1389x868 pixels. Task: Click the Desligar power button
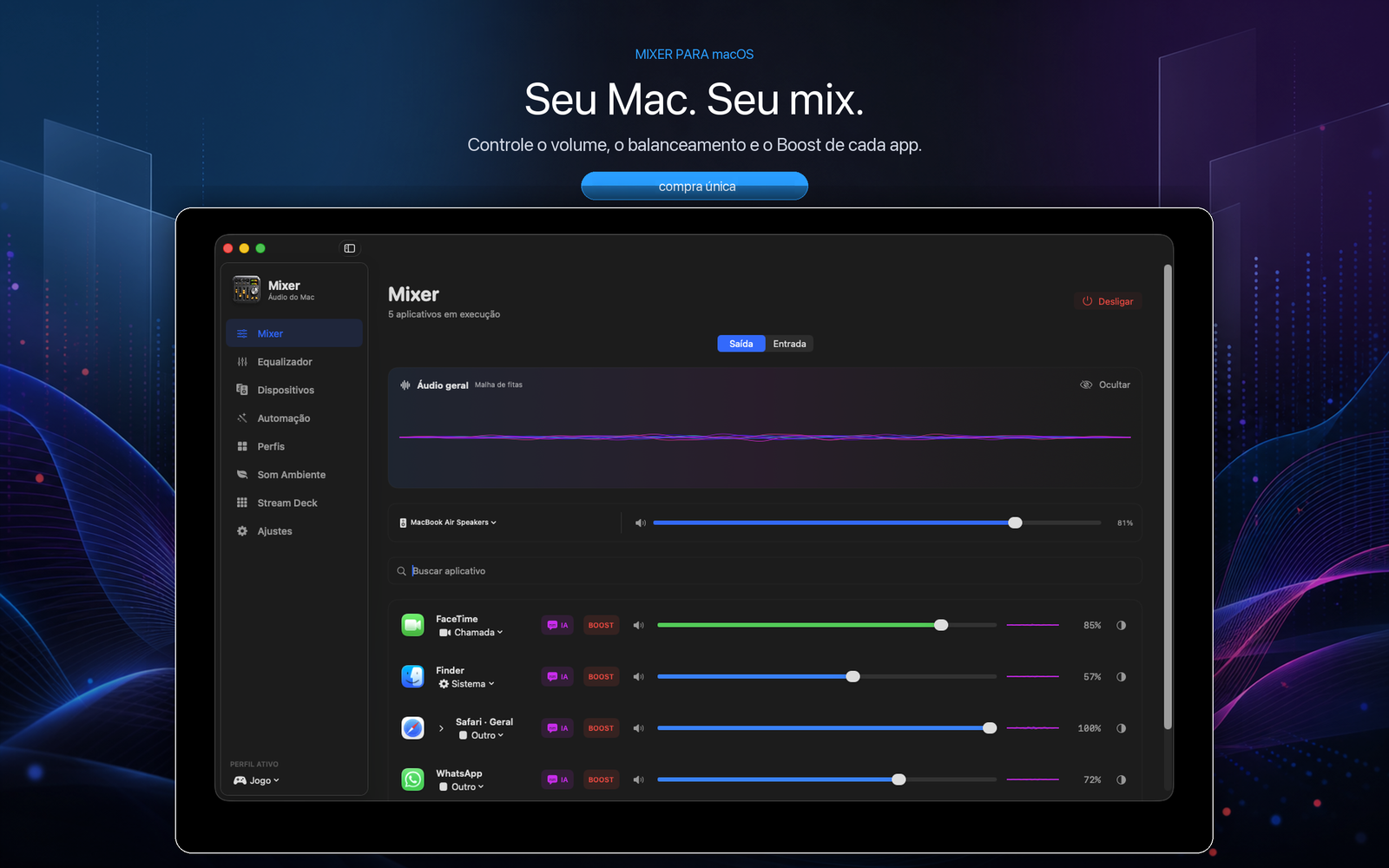[x=1108, y=301]
